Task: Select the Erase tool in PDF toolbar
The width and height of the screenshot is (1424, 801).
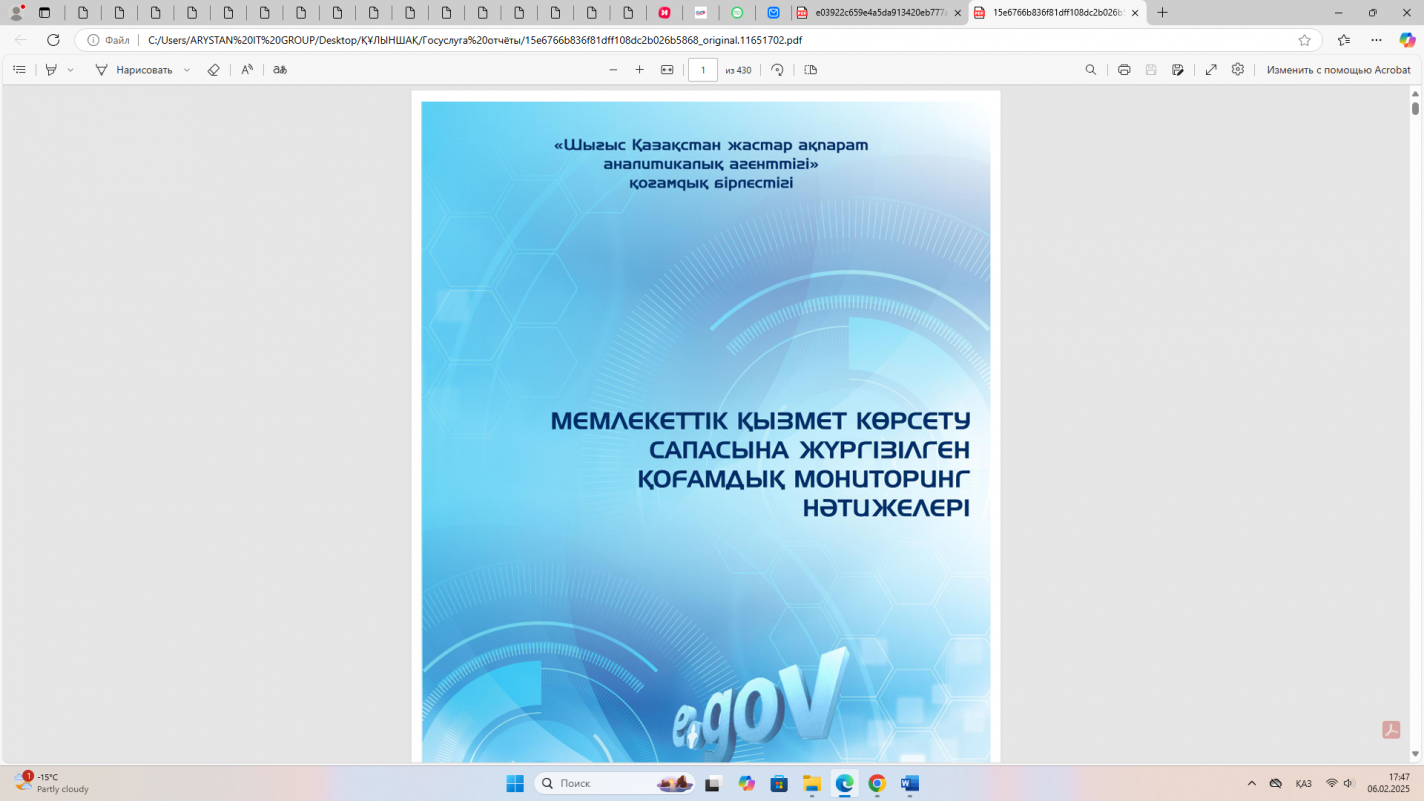Action: [213, 70]
